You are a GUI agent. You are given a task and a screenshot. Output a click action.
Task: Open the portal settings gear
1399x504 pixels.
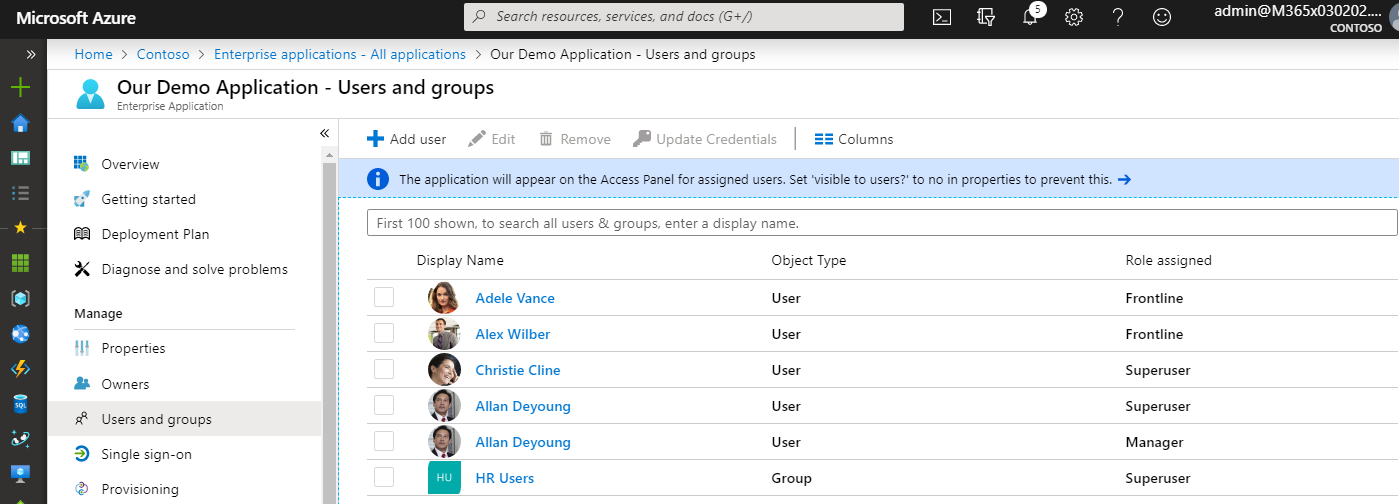1074,17
